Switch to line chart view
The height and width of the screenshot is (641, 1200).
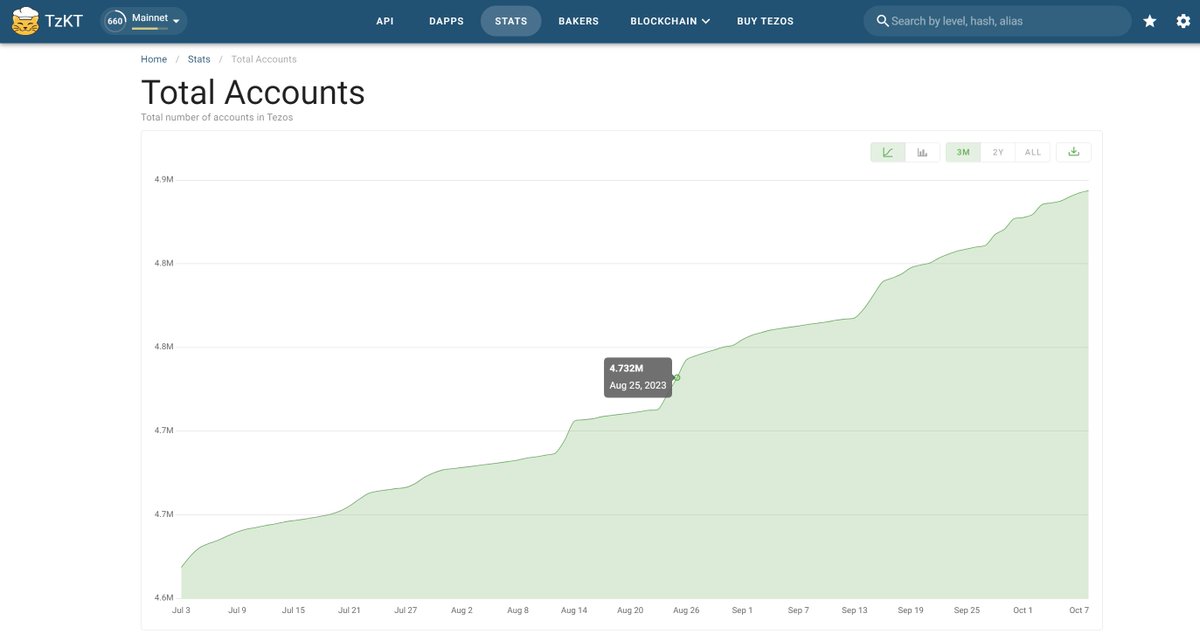pos(888,152)
